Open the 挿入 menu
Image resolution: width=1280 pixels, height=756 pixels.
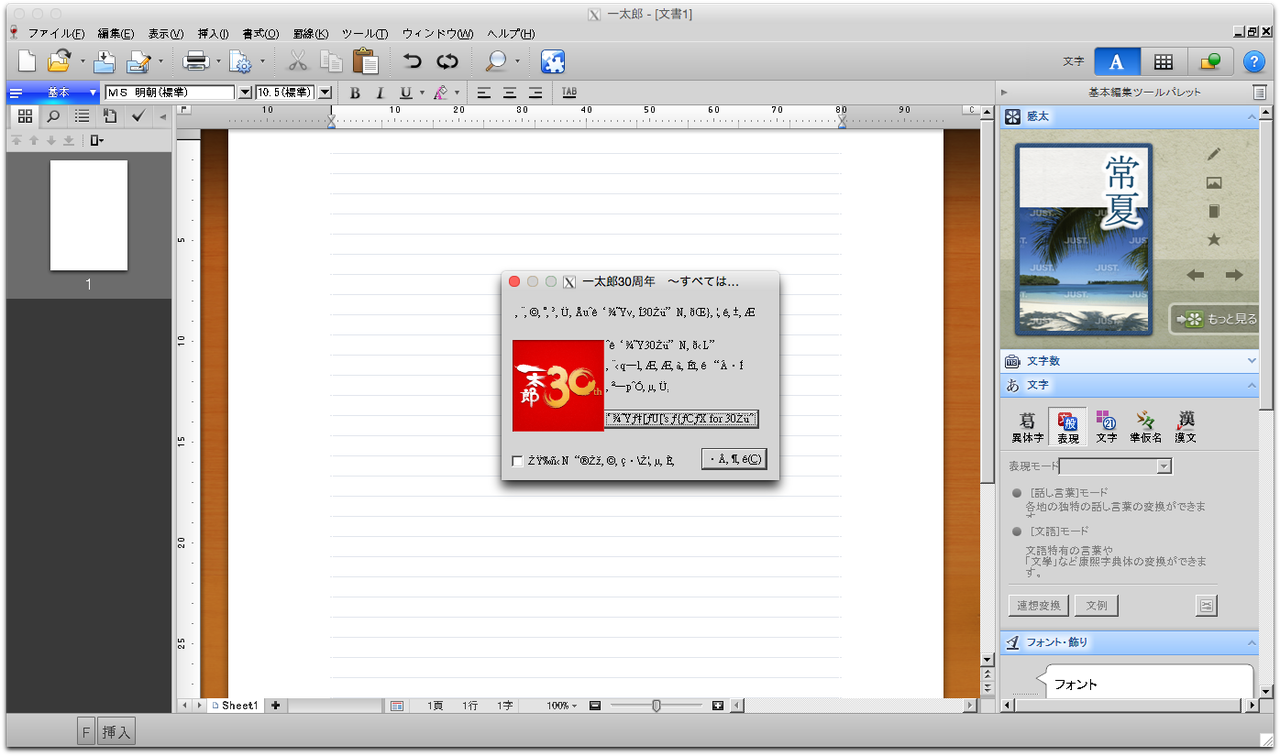click(x=213, y=34)
